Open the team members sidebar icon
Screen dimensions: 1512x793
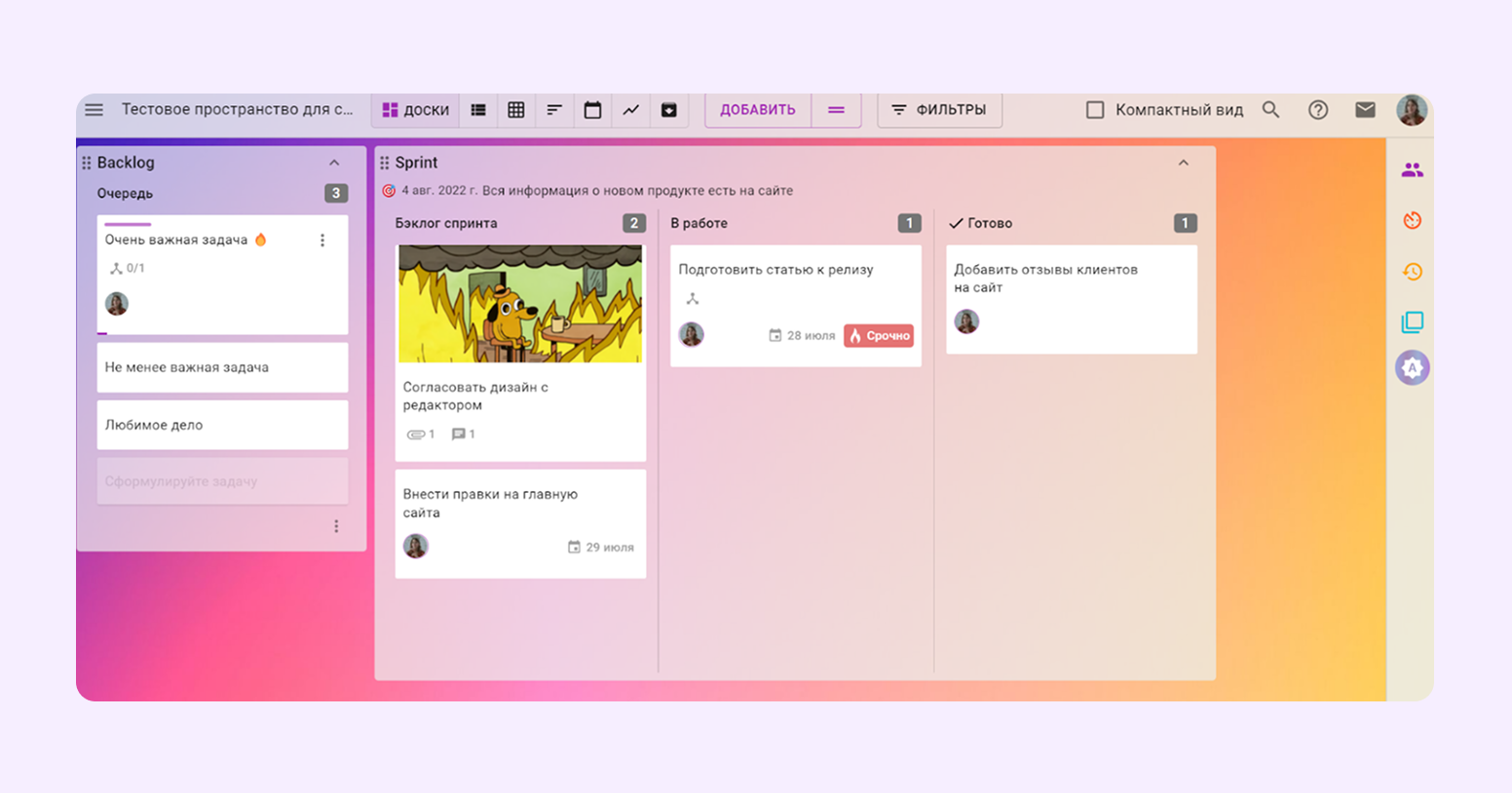point(1412,170)
